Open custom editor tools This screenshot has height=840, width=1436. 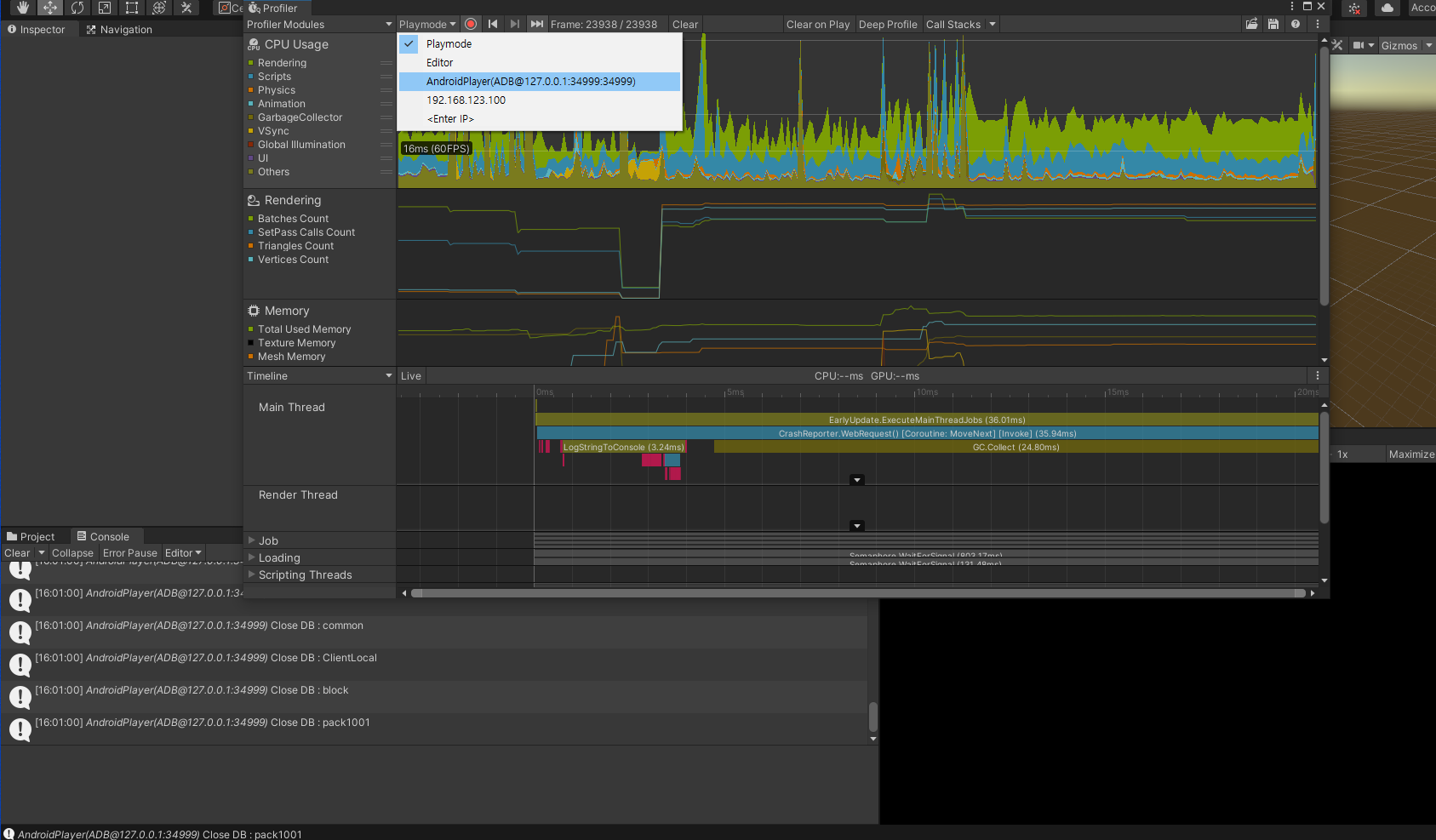[186, 8]
